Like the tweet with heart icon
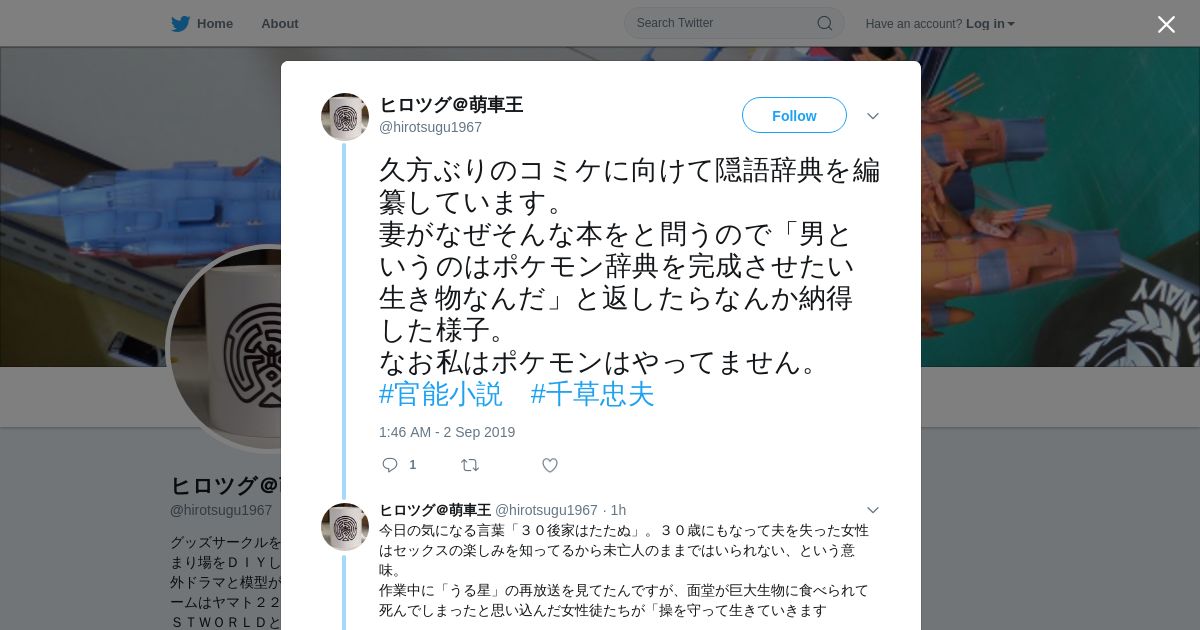Screen dimensions: 1200x630 pos(550,465)
